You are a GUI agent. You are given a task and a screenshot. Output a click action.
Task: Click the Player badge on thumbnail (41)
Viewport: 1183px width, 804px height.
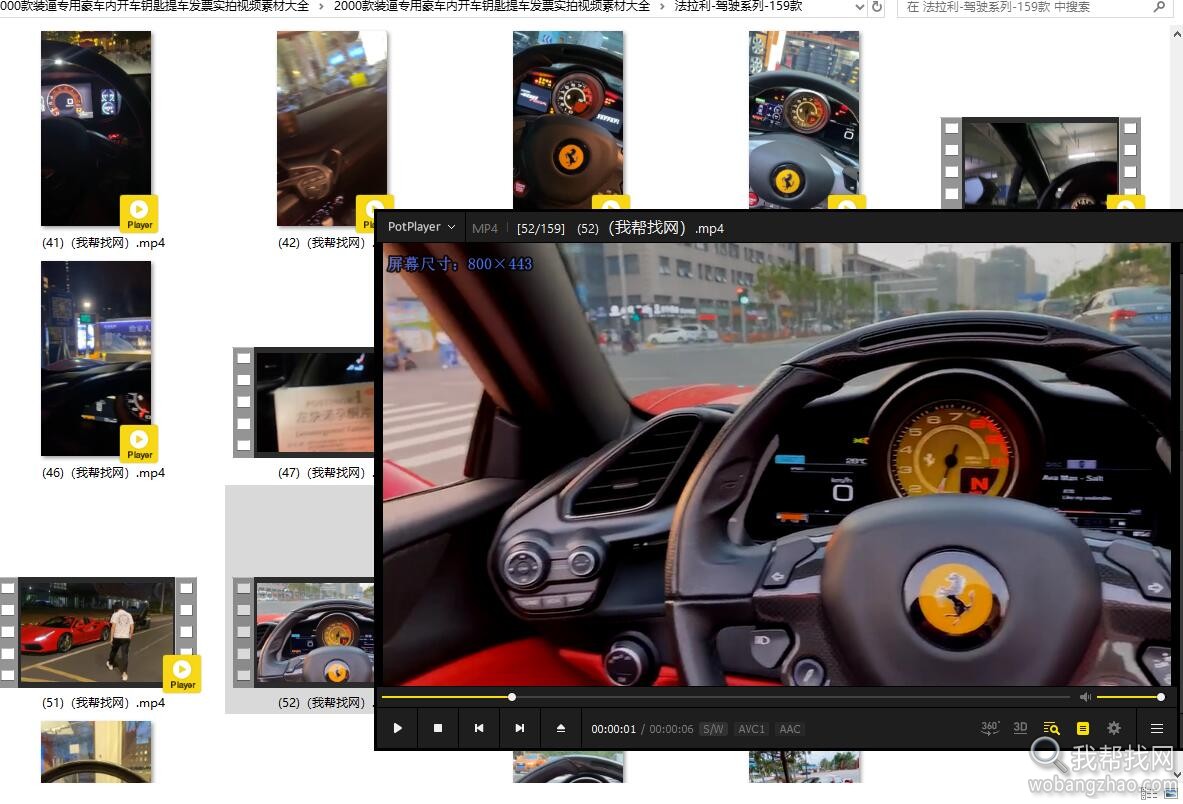pos(139,213)
